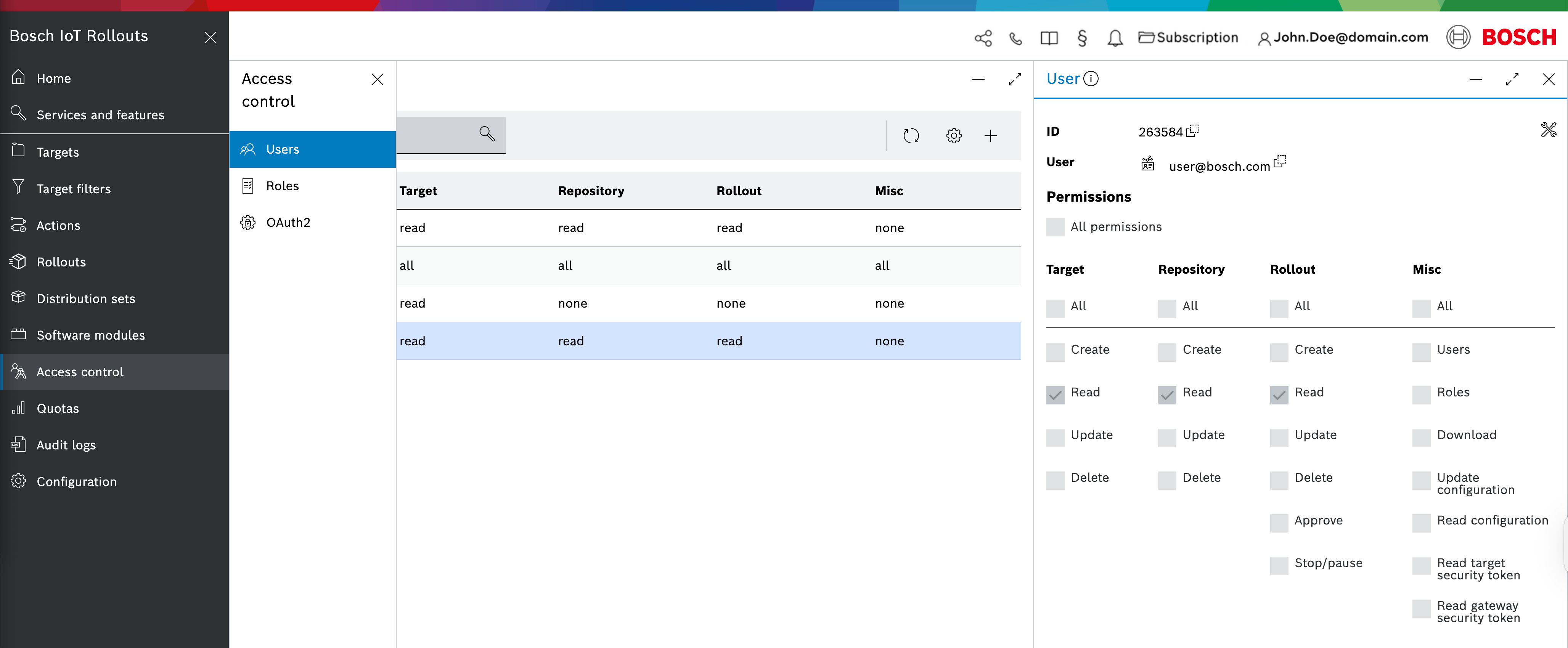1568x648 pixels.
Task: Check Download under Misc permissions
Action: 1421,438
